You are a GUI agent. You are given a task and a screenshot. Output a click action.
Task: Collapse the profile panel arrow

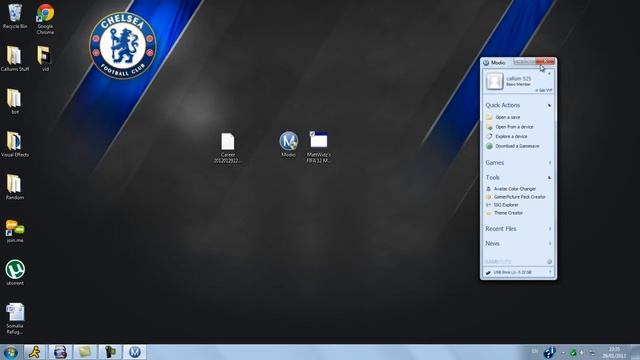[x=549, y=74]
